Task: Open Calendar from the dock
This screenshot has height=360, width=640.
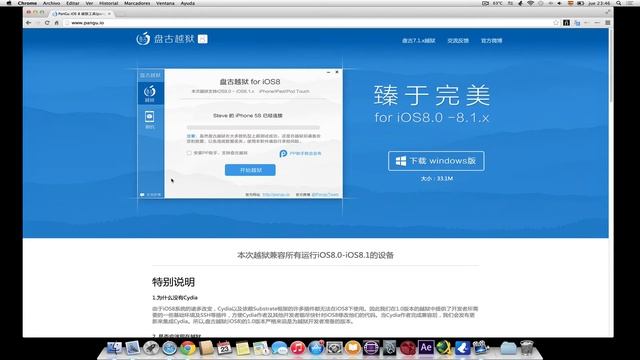Action: pos(224,348)
